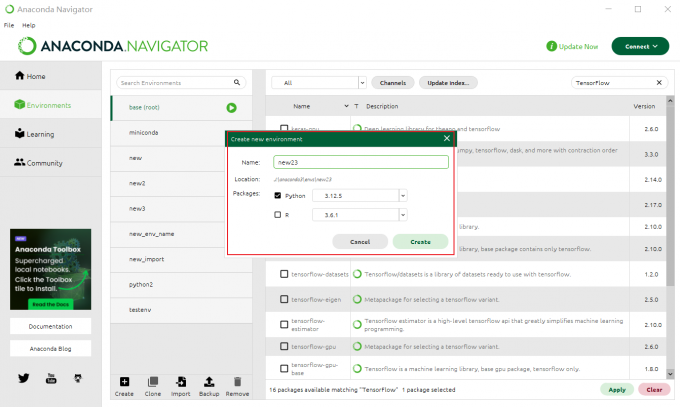Viewport: 680px width, 407px height.
Task: Click the Remove environment trash icon
Action: 237,382
